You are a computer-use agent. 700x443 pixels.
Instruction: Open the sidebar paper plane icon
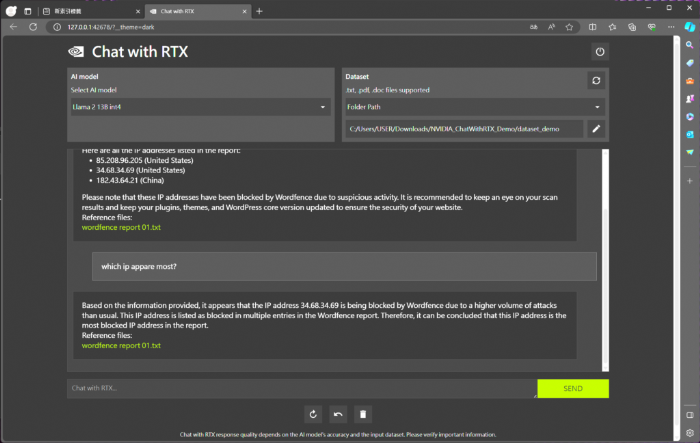click(x=690, y=152)
